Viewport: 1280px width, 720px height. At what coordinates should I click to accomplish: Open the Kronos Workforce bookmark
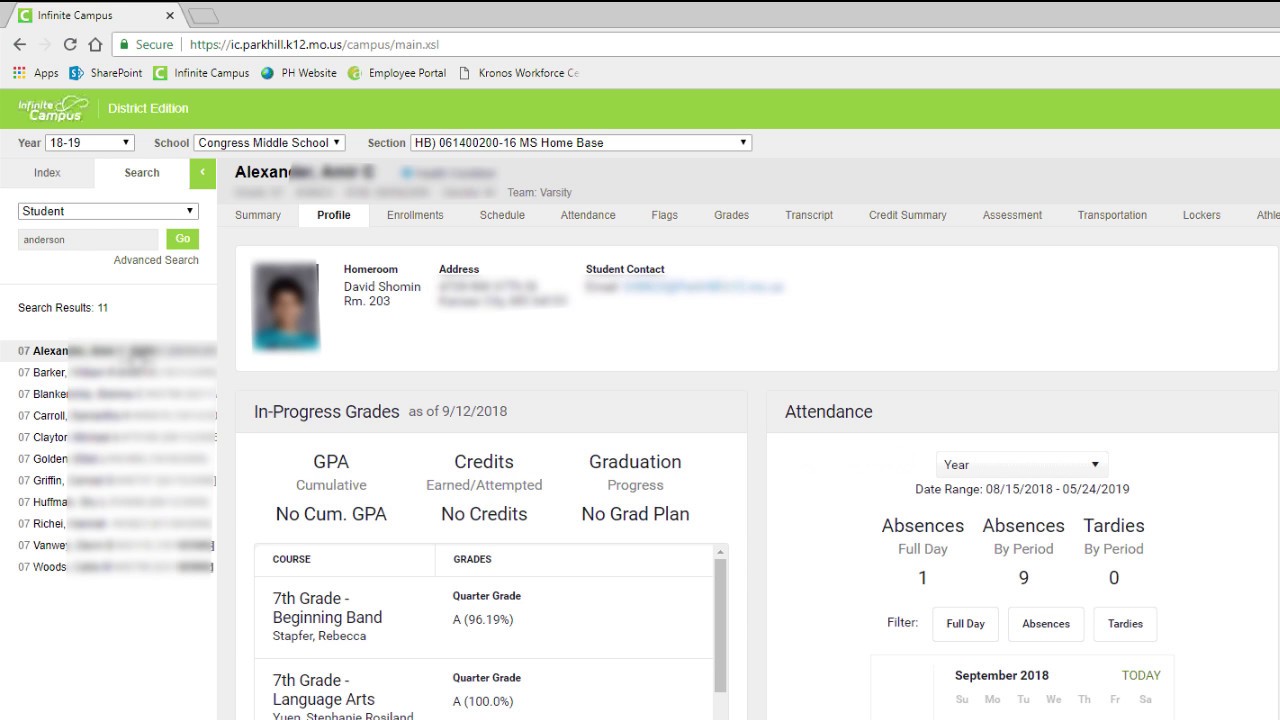click(x=518, y=73)
